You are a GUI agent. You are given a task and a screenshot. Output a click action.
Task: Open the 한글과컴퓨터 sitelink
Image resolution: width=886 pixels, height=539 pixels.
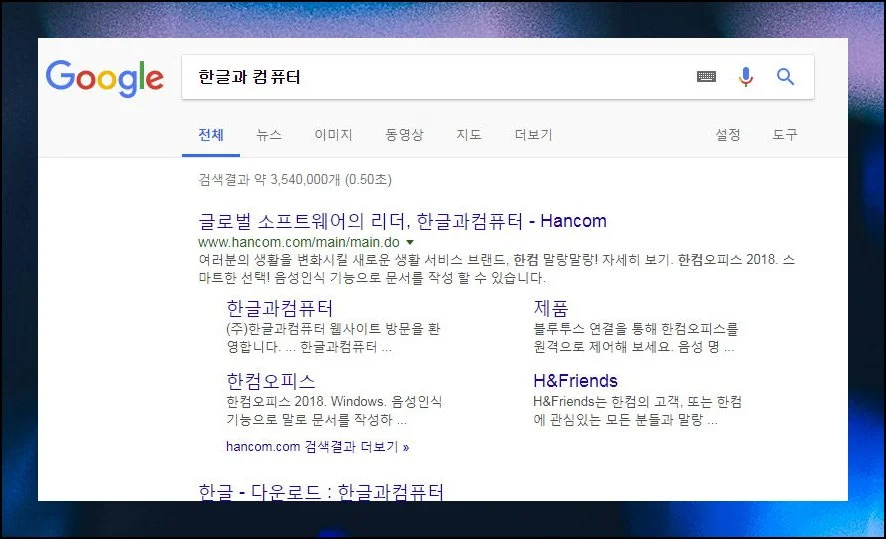tap(279, 308)
